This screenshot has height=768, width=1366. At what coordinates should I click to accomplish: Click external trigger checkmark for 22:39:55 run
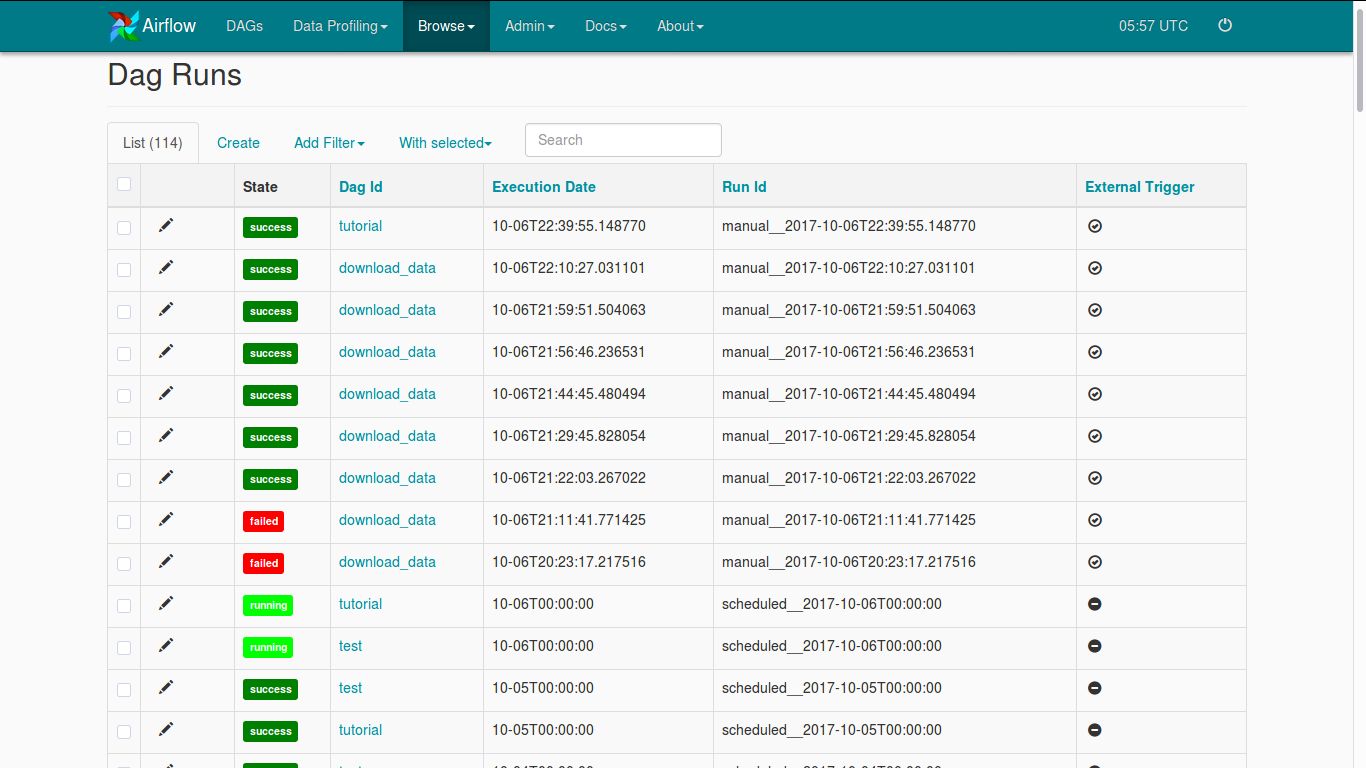coord(1094,227)
